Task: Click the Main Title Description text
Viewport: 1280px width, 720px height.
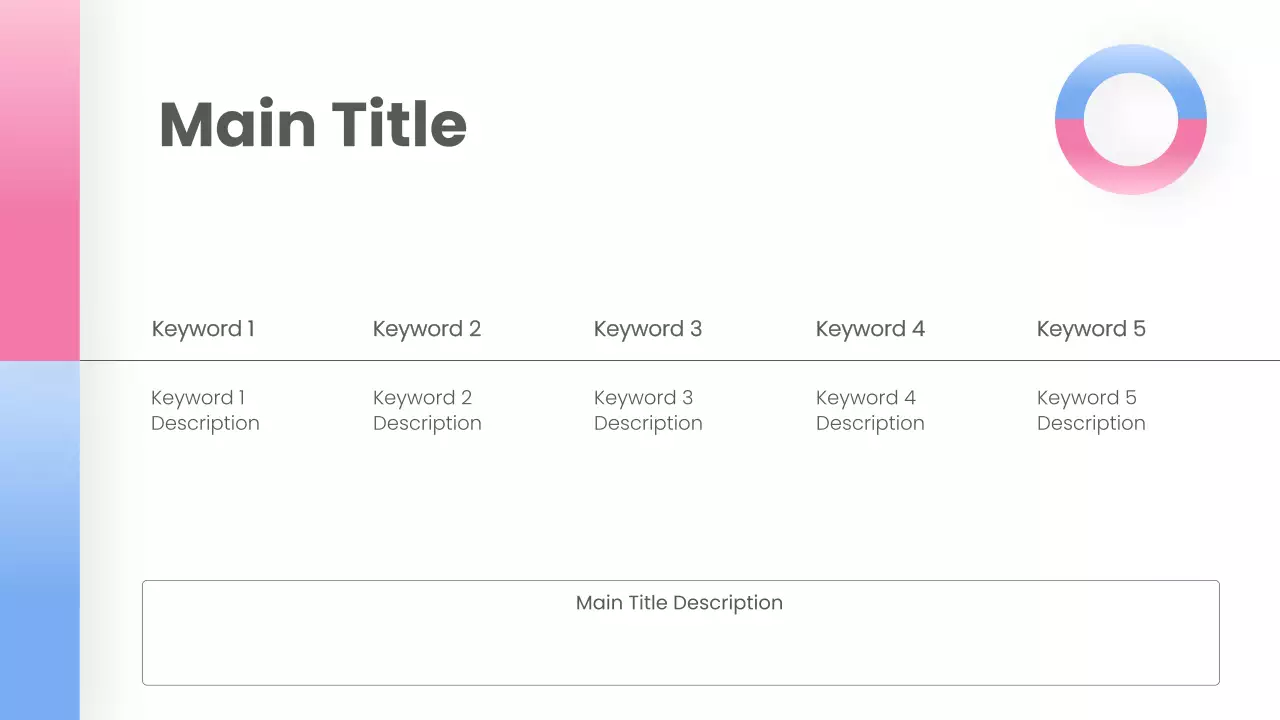Action: click(679, 603)
